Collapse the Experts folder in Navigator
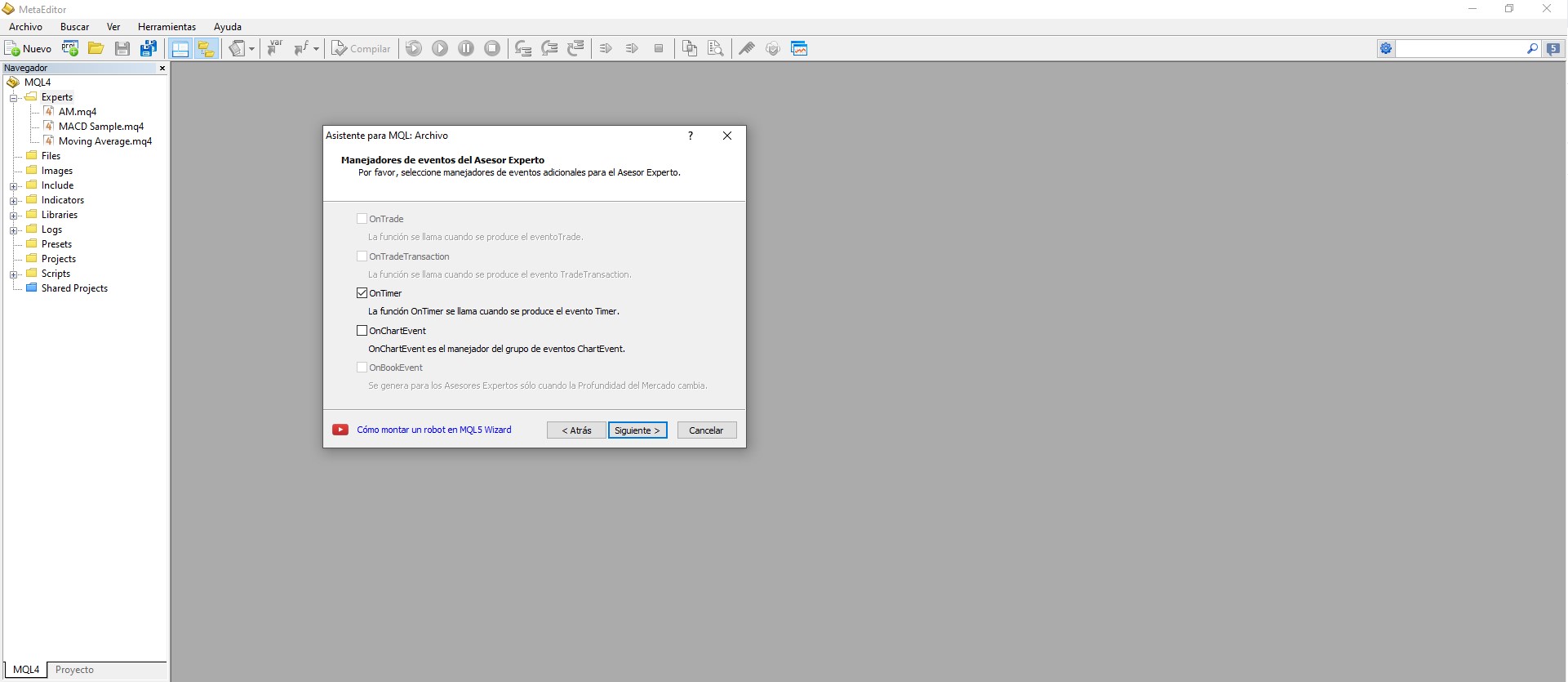1568x682 pixels. 13,98
